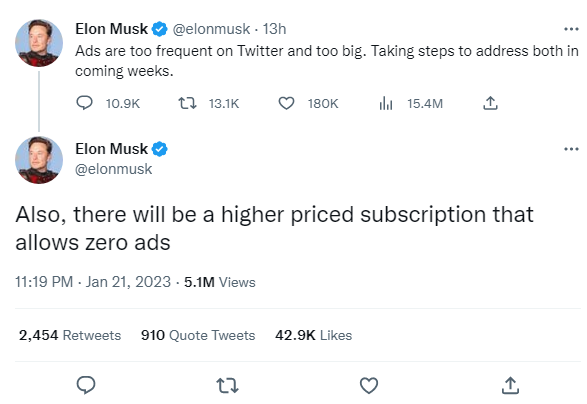Image resolution: width=587 pixels, height=404 pixels.
Task: Open the Jan 21, 2023 timestamp link
Action: tap(93, 282)
